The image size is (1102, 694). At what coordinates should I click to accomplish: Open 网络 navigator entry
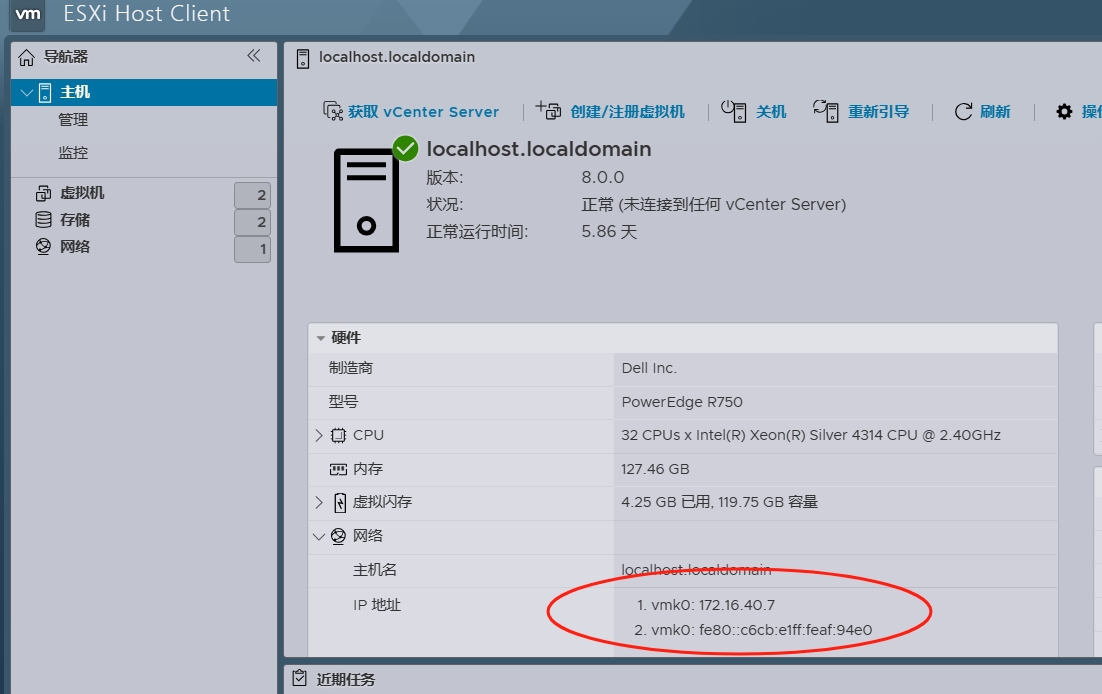point(75,246)
